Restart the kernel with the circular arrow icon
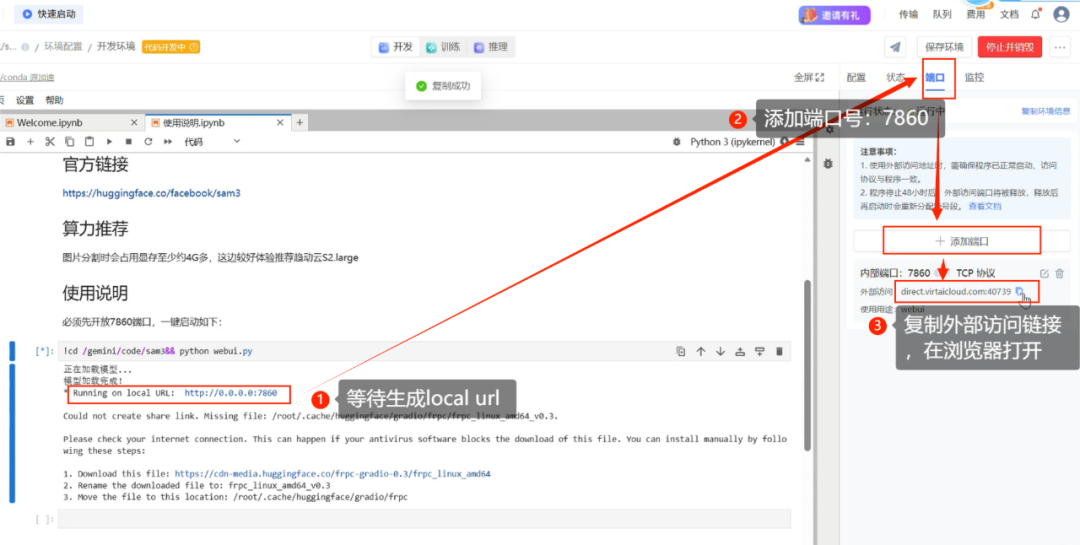The height and width of the screenshot is (545, 1080). point(147,141)
